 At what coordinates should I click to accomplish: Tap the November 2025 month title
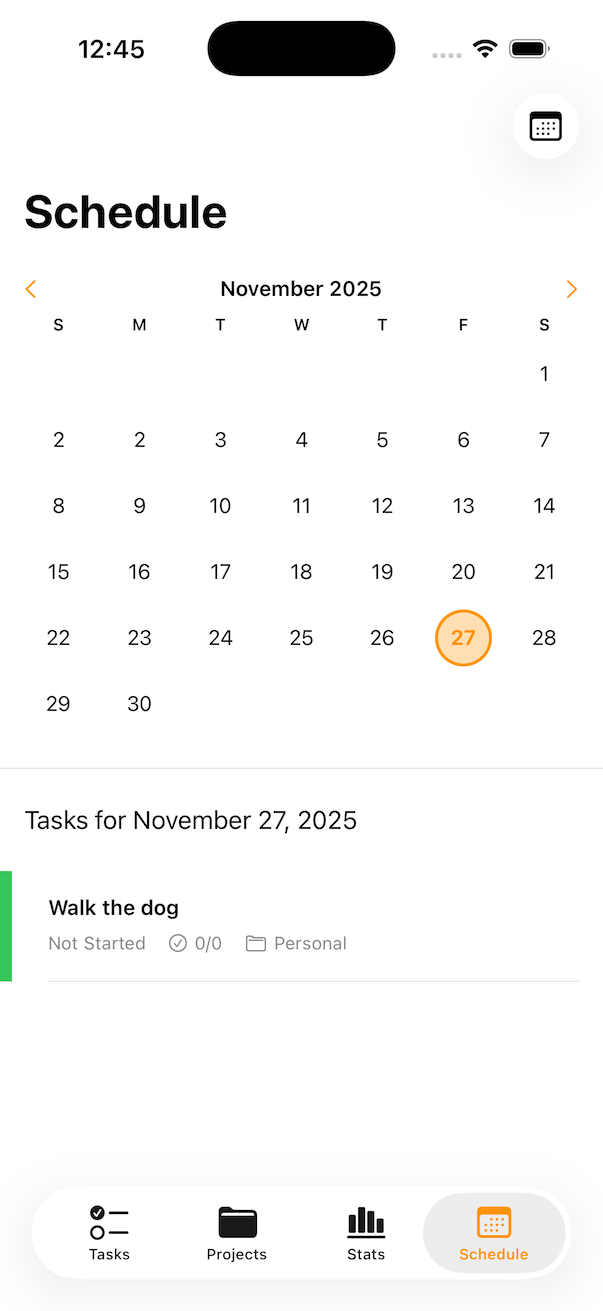301,289
